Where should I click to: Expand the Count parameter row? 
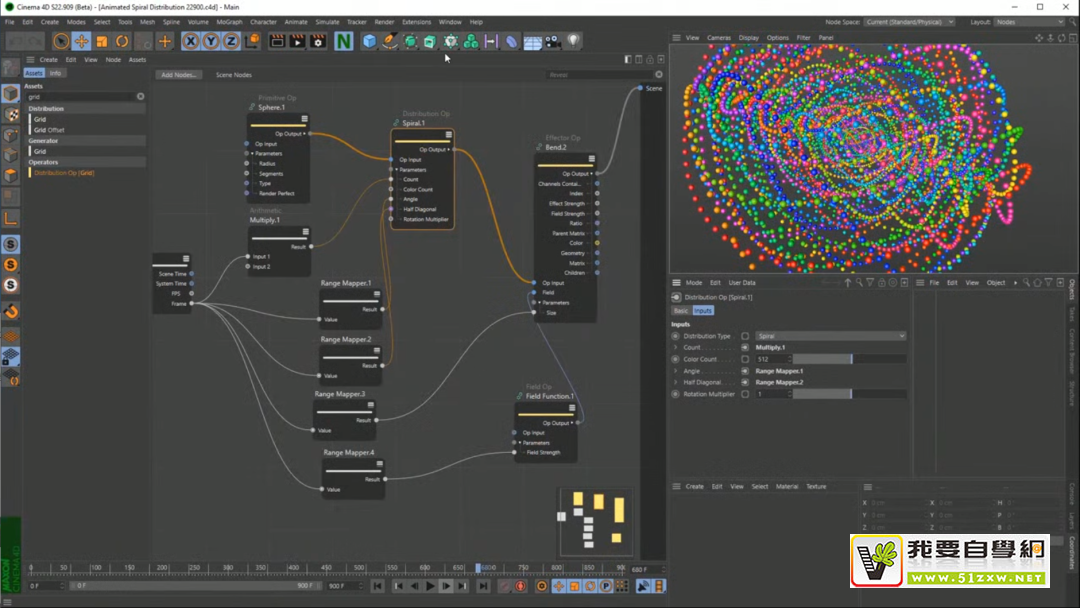tap(676, 347)
